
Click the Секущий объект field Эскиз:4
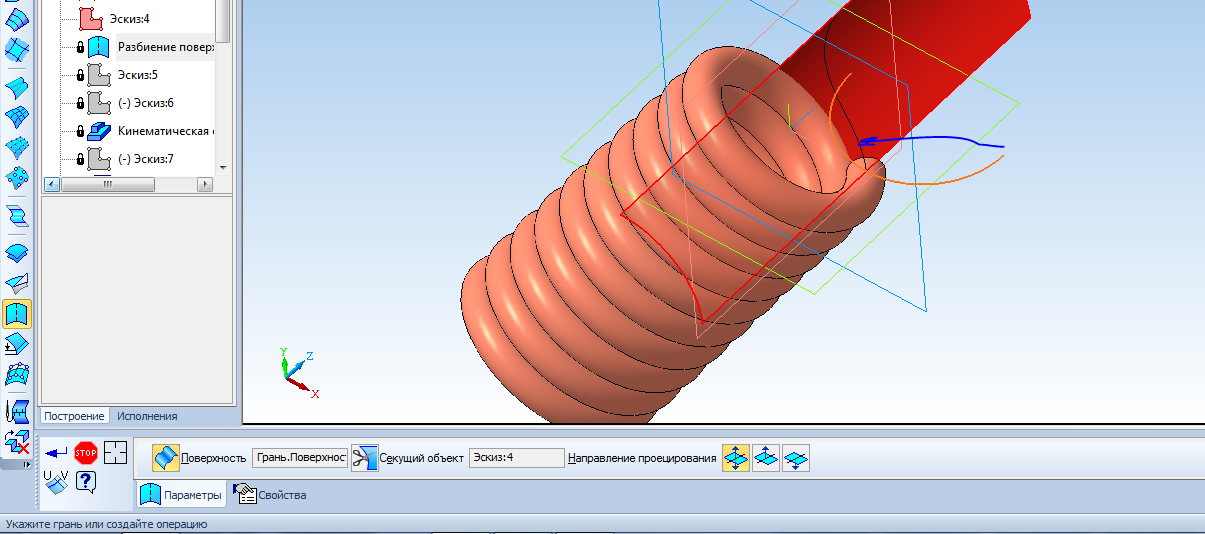tap(516, 458)
